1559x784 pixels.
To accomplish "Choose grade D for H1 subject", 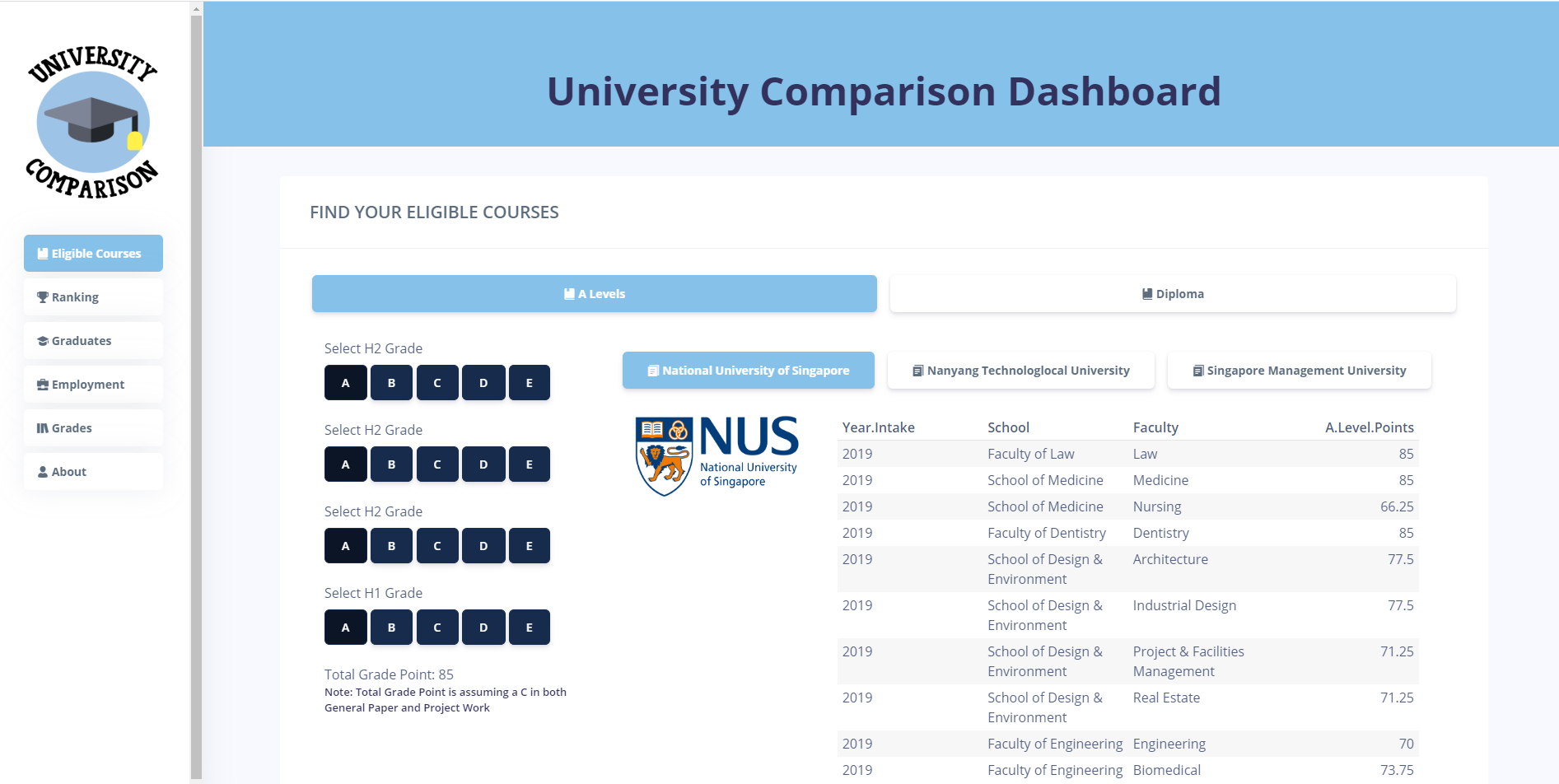I will [x=483, y=628].
